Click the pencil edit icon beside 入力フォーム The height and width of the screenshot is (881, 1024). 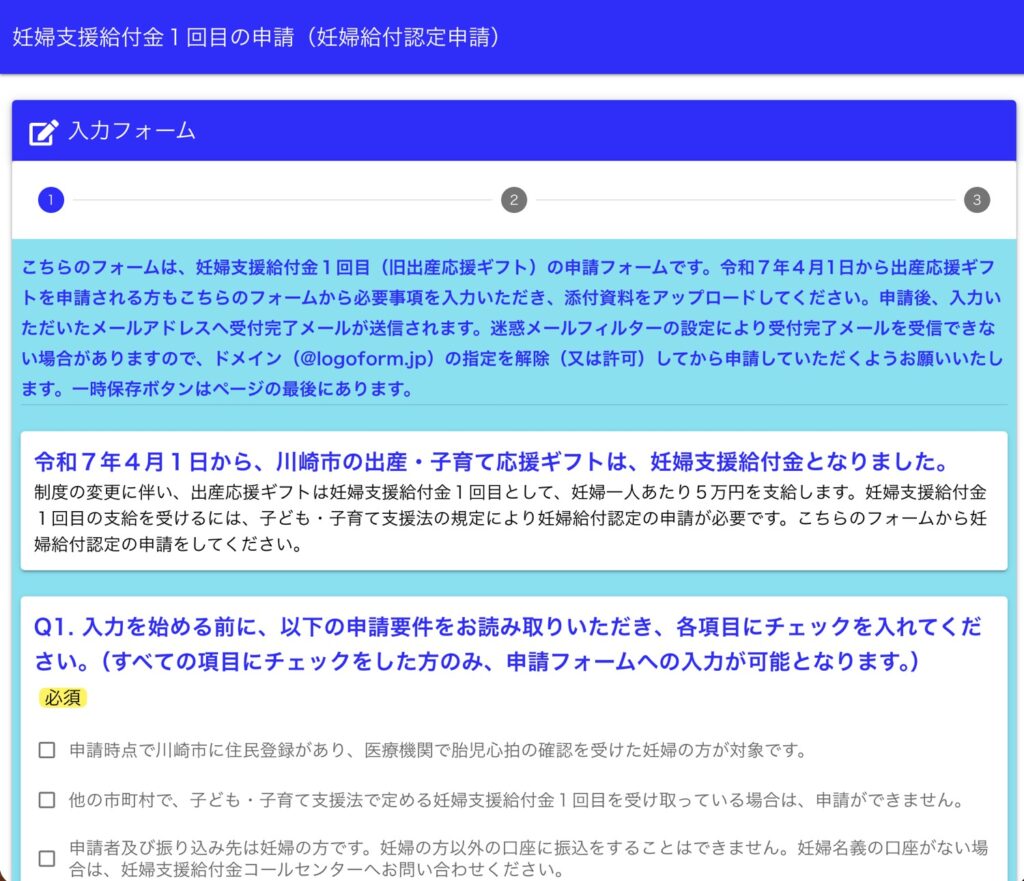(x=43, y=131)
